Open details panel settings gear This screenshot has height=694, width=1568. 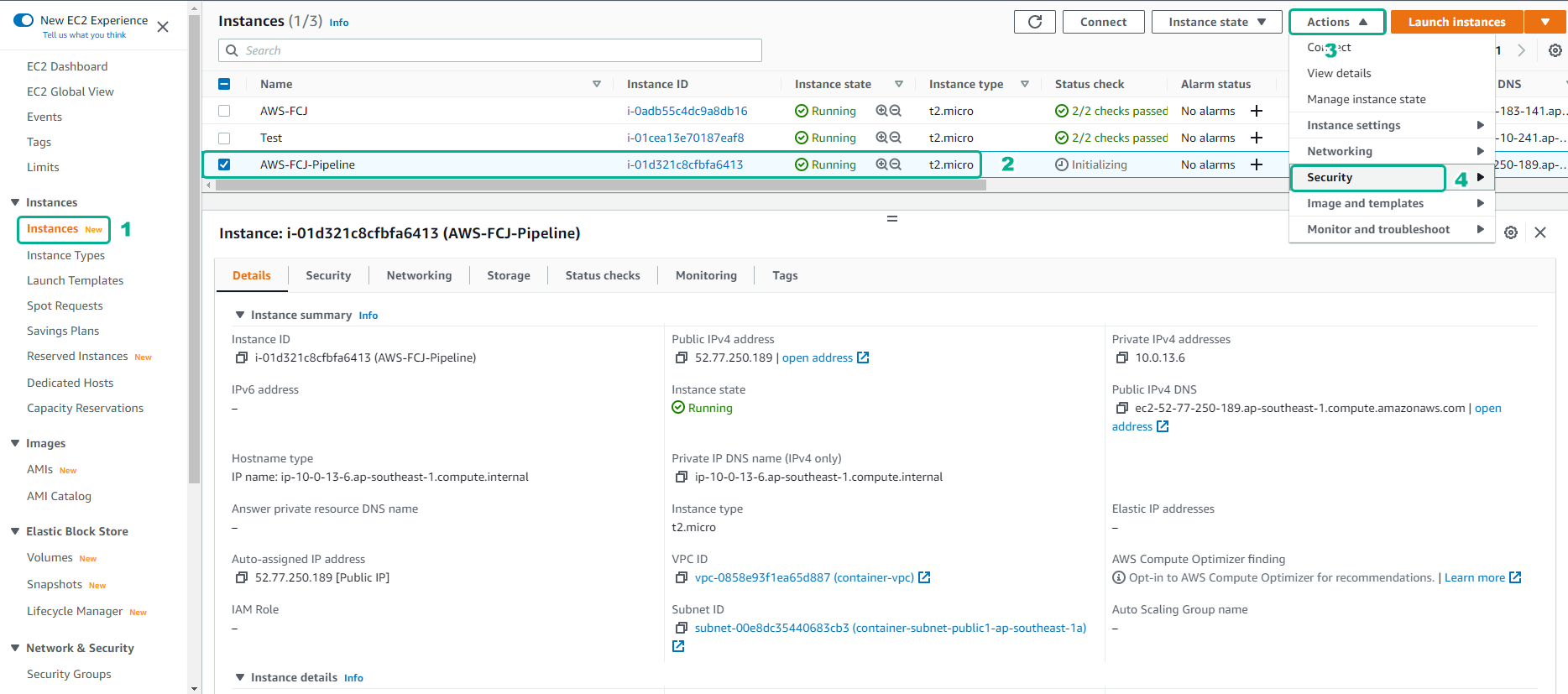1511,232
